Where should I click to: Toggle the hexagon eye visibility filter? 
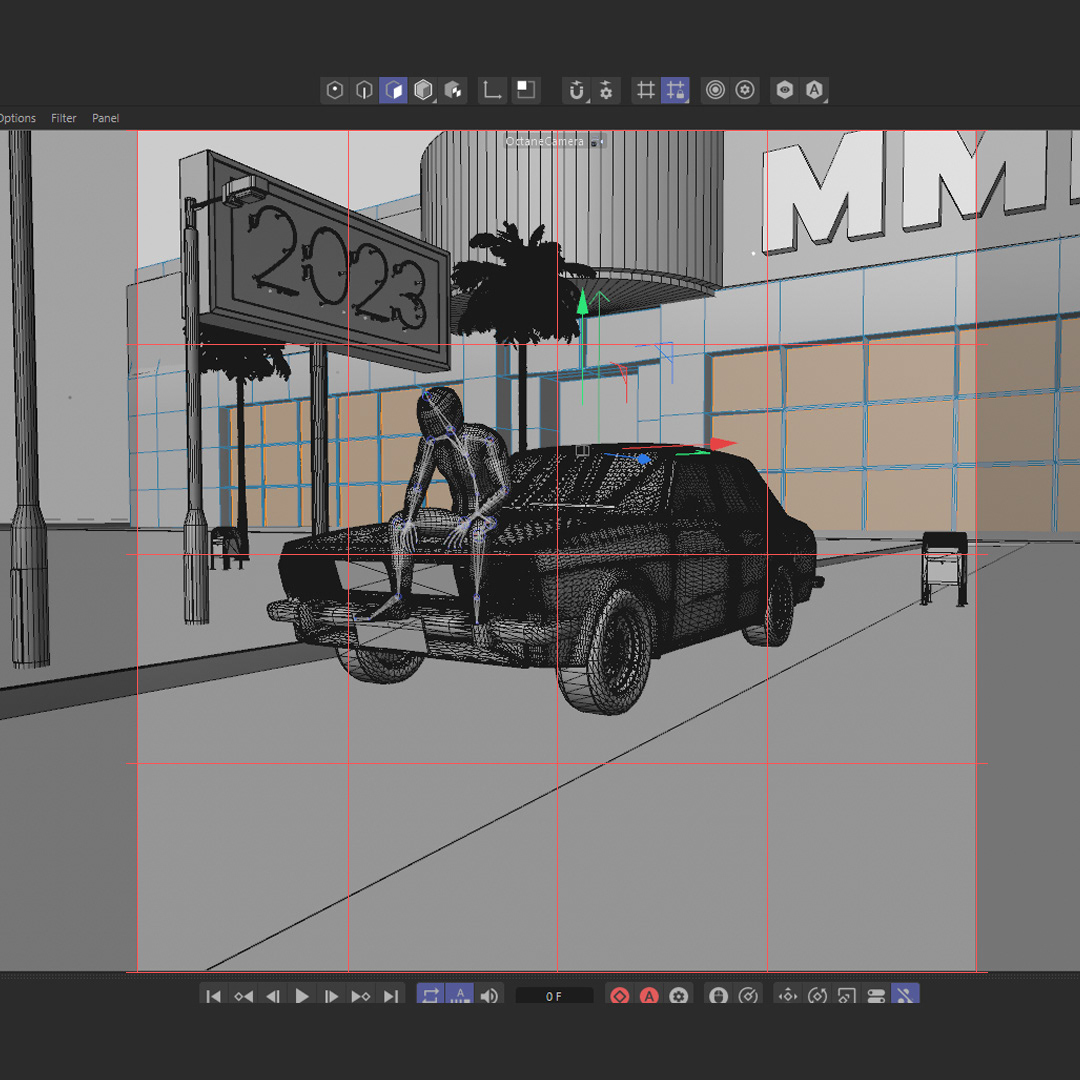[785, 90]
